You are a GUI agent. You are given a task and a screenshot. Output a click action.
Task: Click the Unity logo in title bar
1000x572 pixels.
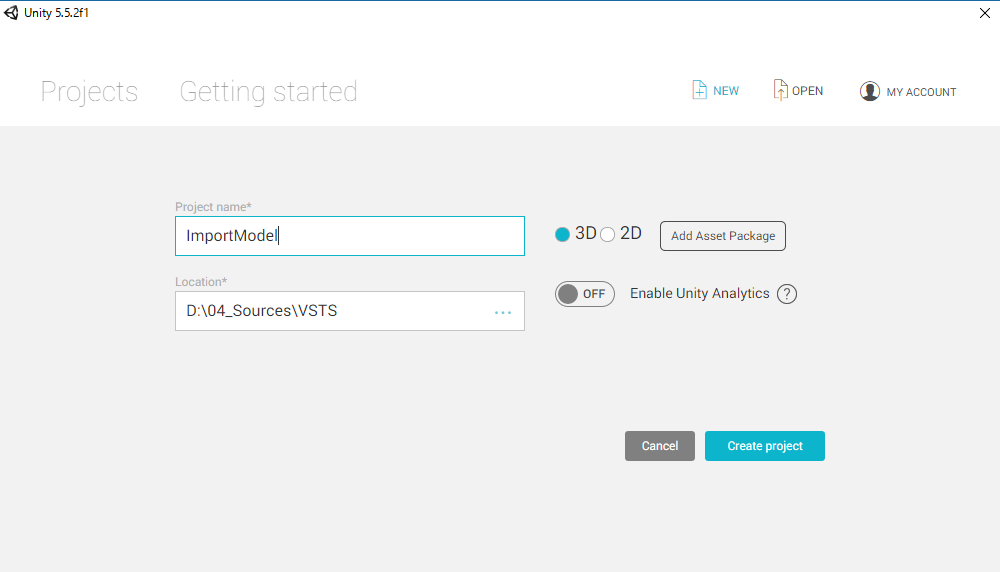pos(11,13)
